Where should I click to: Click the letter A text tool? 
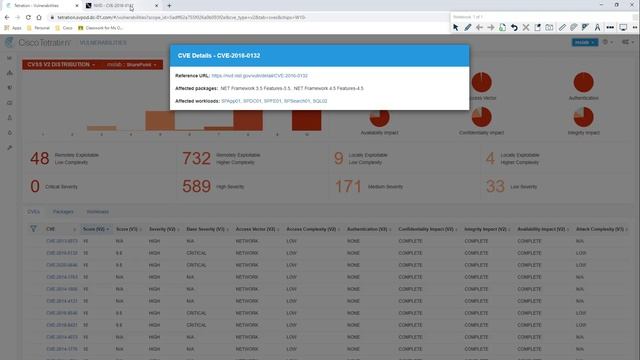coord(597,27)
